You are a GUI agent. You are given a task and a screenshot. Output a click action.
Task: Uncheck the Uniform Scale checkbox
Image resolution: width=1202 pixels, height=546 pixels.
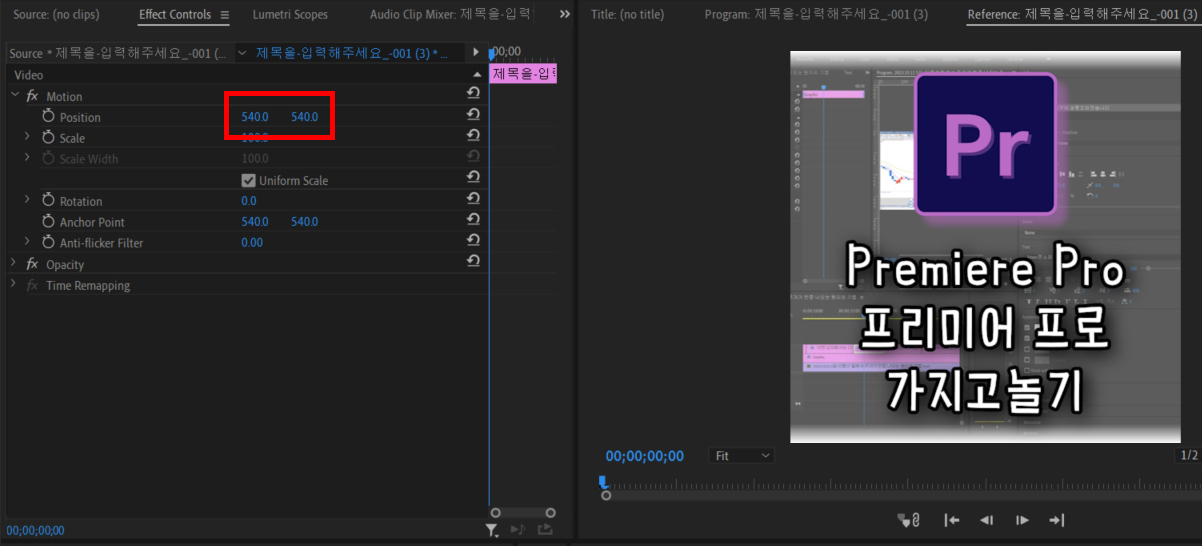click(x=249, y=180)
